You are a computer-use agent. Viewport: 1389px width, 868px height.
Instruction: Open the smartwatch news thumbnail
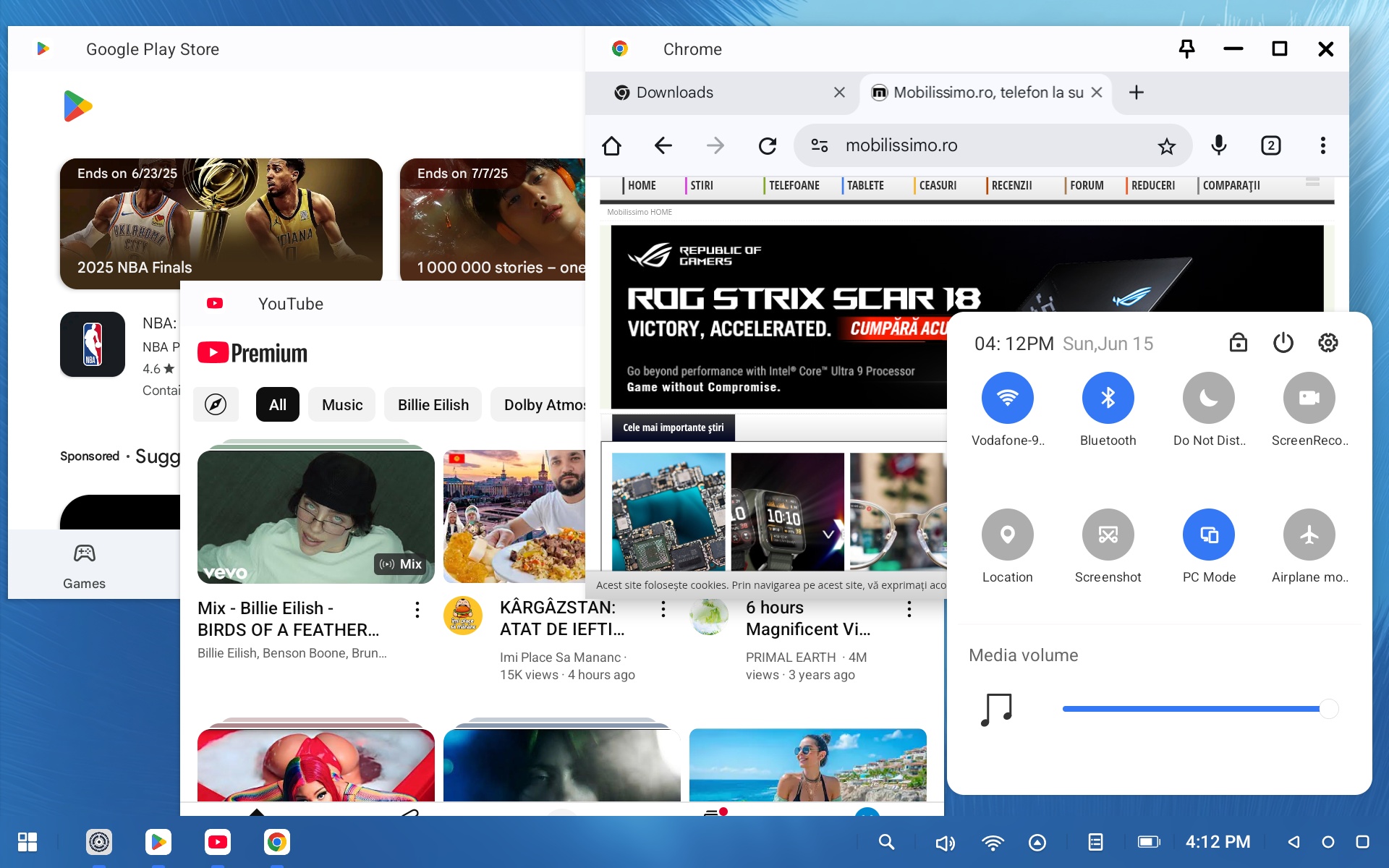(x=787, y=512)
